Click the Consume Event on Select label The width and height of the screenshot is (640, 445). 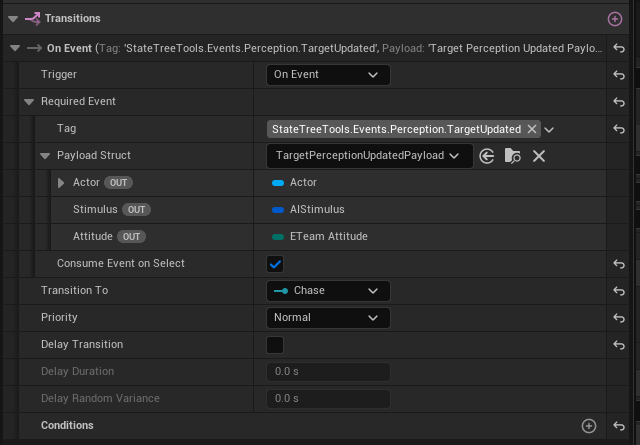121,263
